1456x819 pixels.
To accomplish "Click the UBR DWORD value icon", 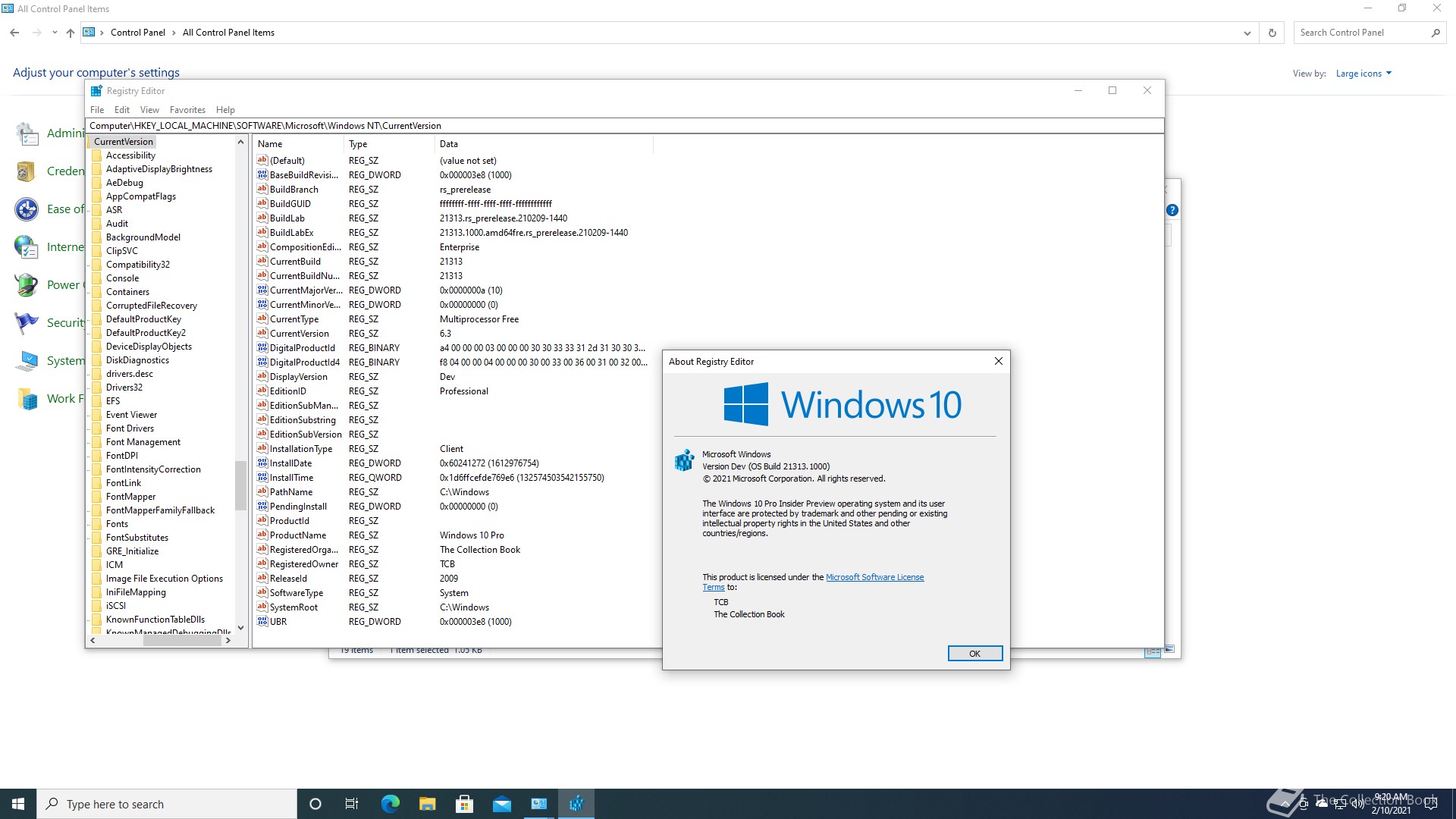I will tap(262, 622).
